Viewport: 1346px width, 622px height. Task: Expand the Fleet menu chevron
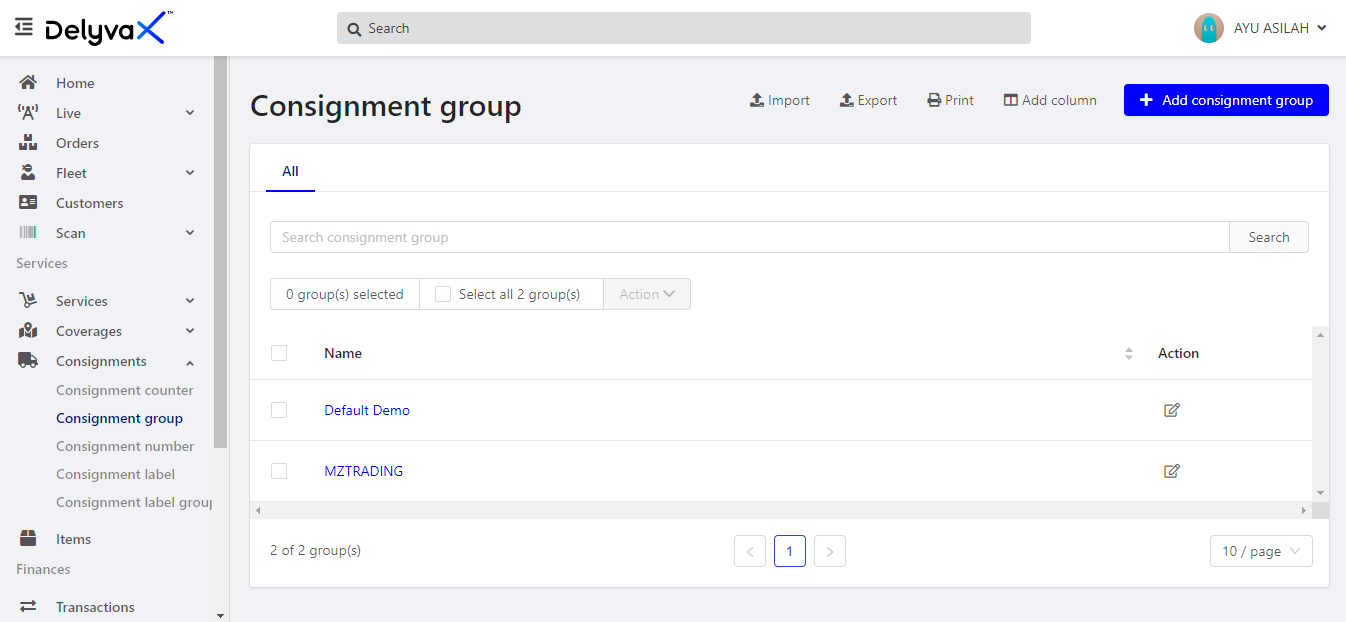click(190, 173)
